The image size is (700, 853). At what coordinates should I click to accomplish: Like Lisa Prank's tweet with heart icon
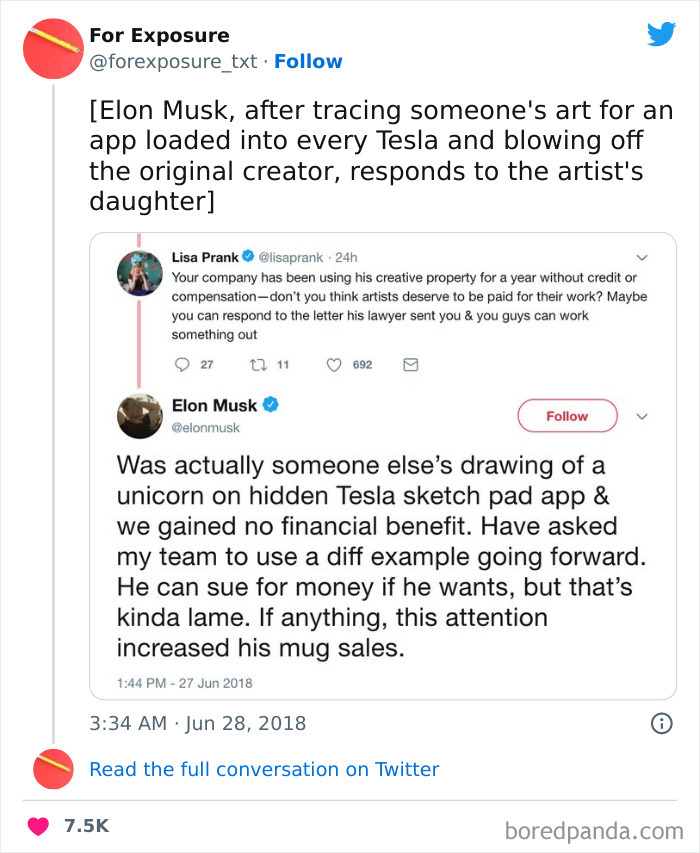(335, 365)
